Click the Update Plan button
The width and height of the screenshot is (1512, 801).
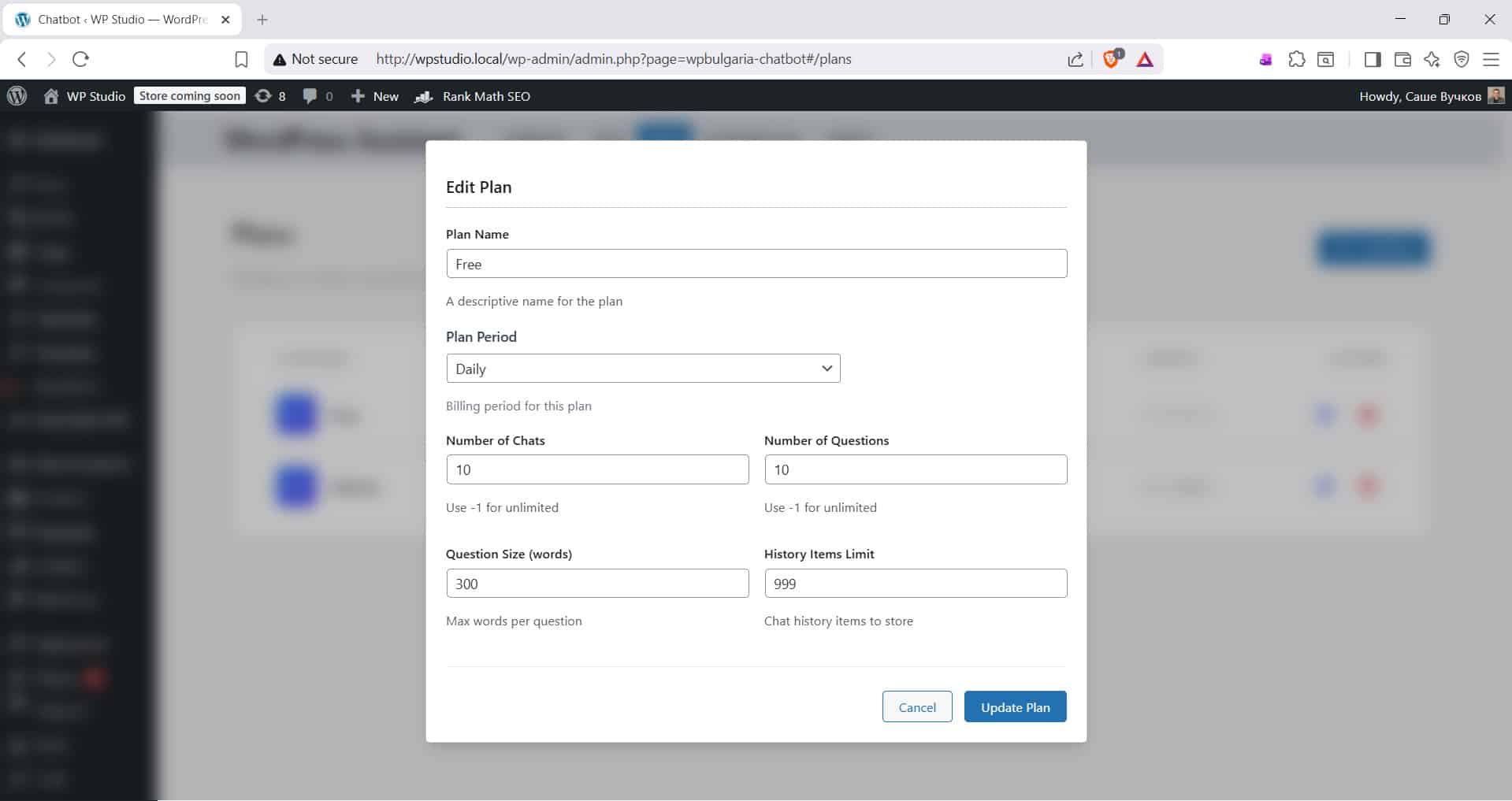(1015, 707)
